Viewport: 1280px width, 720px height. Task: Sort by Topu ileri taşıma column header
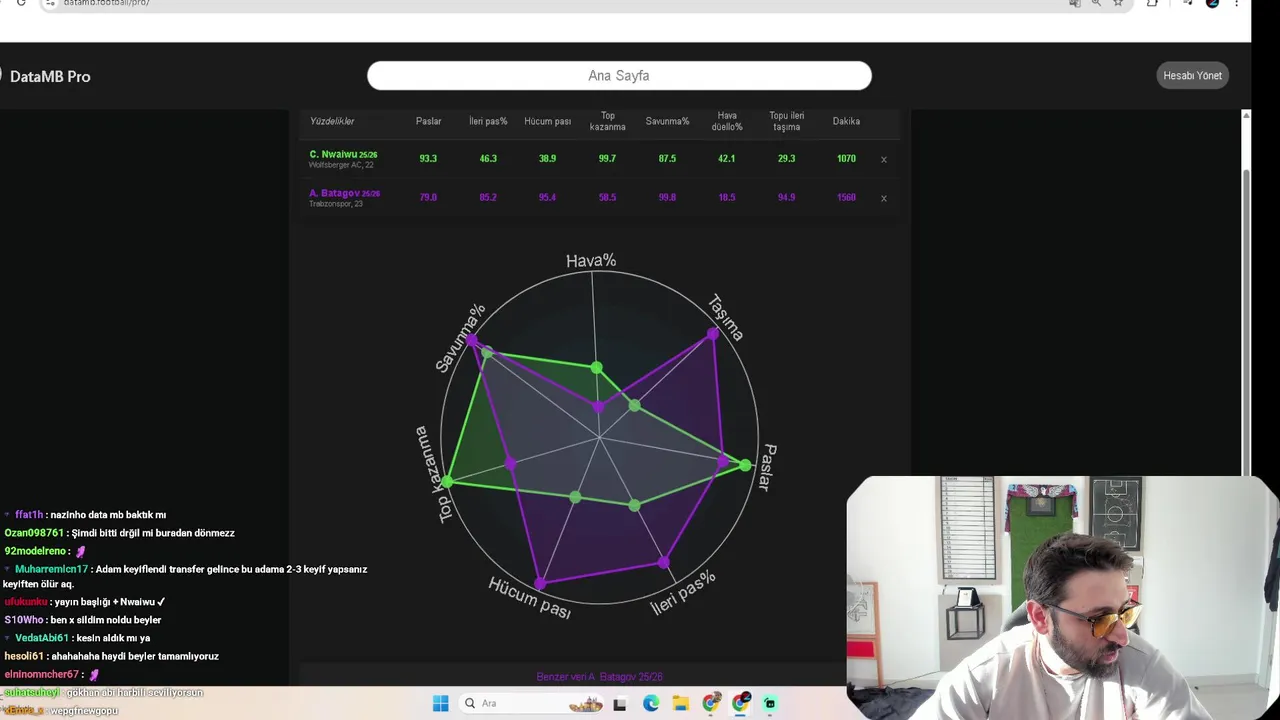[786, 121]
